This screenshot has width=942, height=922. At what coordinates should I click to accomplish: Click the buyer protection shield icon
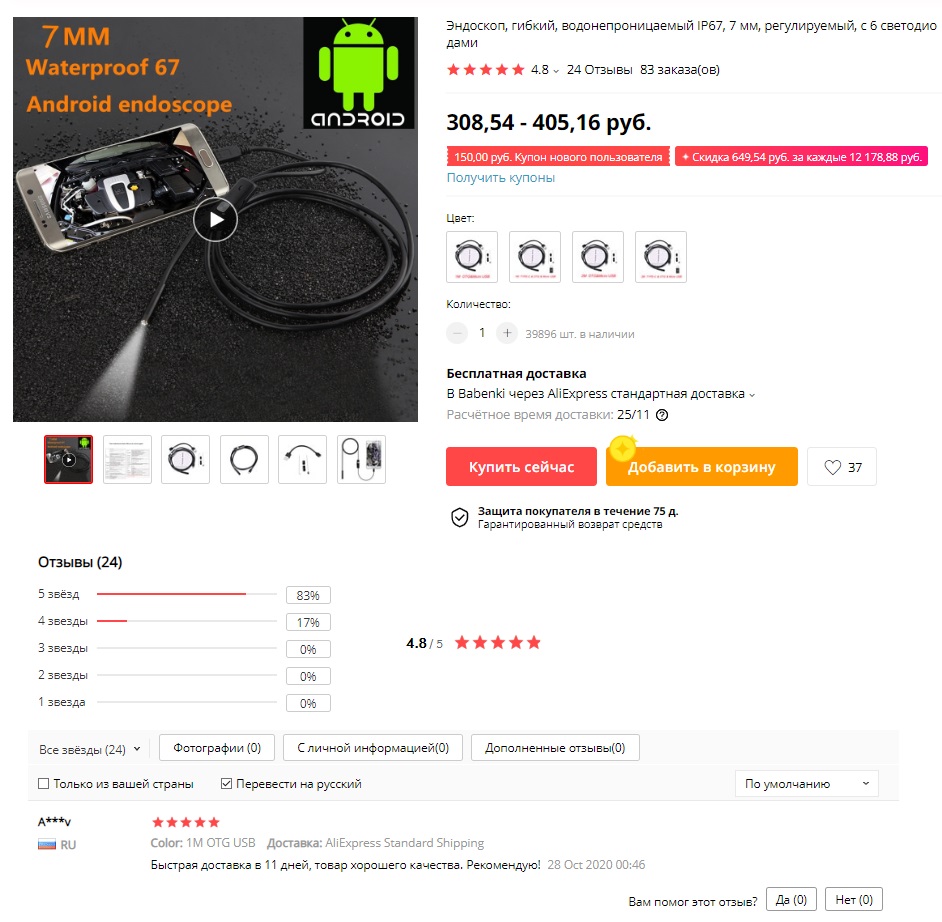point(460,517)
